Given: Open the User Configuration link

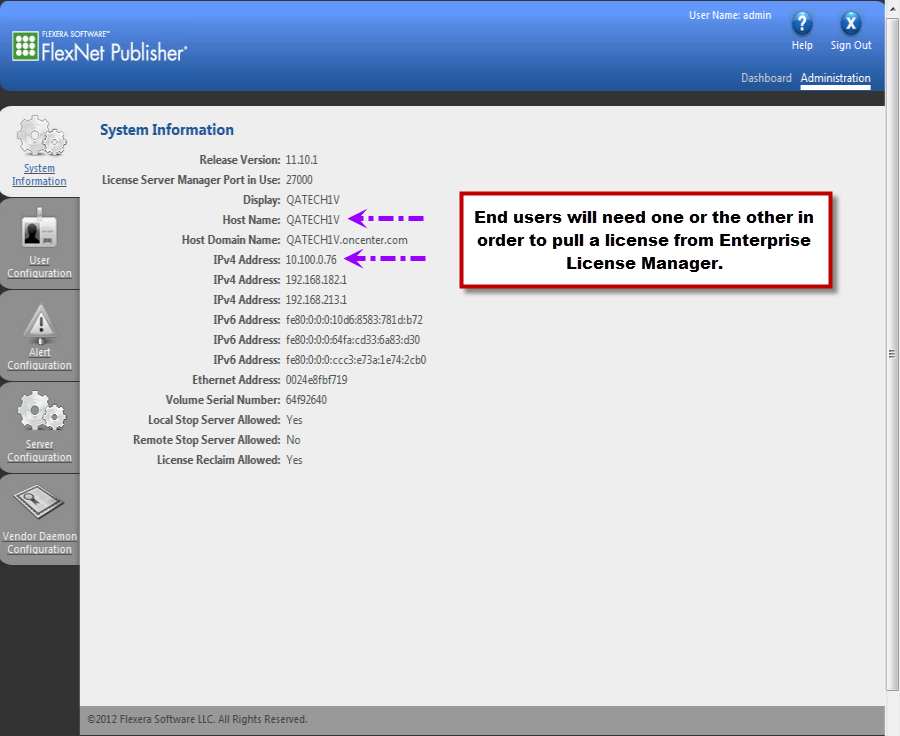Looking at the screenshot, I should coord(40,267).
